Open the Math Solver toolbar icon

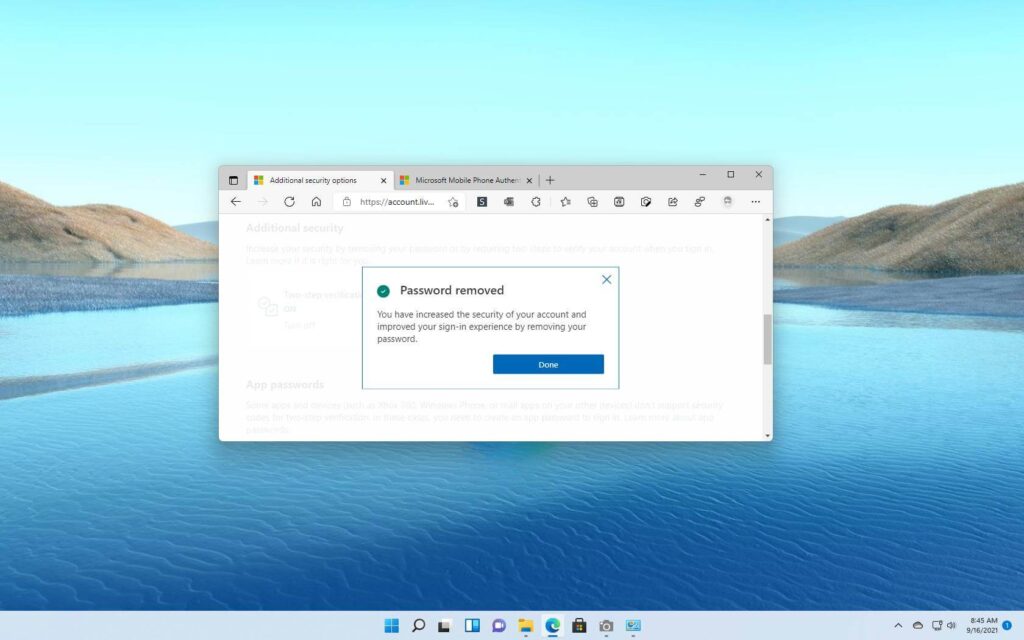pyautogui.click(x=619, y=202)
